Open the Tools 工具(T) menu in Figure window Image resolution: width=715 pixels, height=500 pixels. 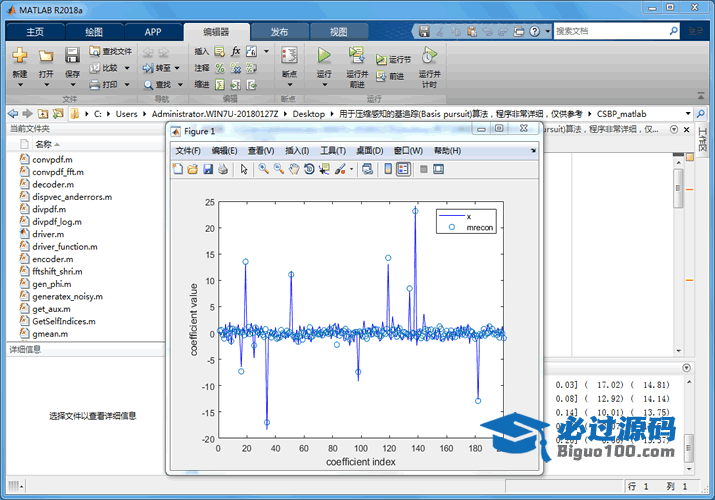tap(332, 150)
